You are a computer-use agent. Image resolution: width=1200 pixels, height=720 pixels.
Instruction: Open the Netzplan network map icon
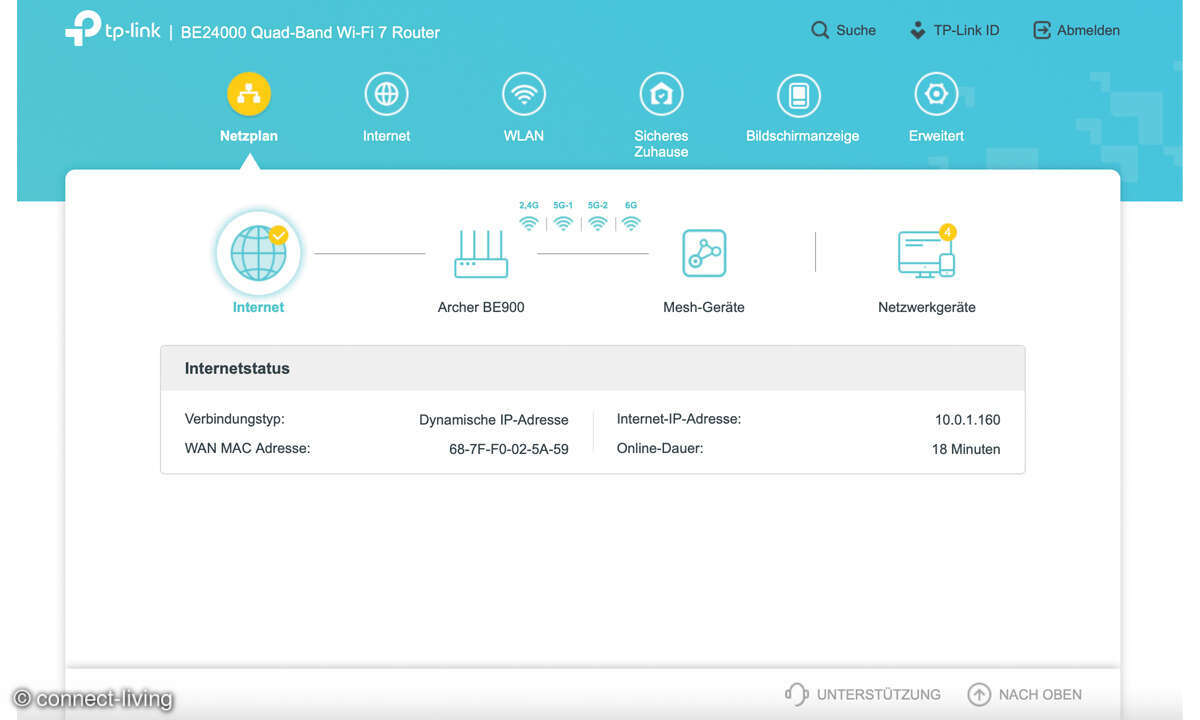pyautogui.click(x=249, y=95)
